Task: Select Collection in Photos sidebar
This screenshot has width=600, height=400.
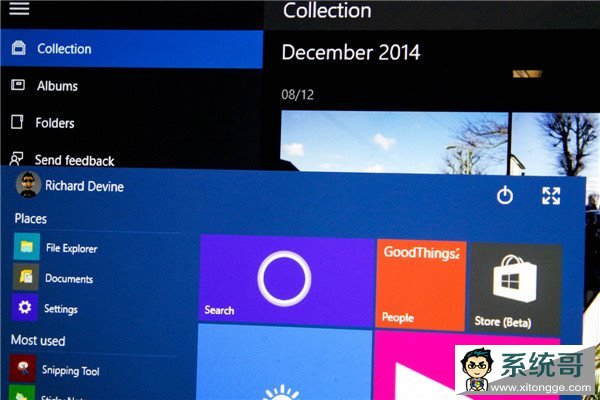Action: coord(132,49)
